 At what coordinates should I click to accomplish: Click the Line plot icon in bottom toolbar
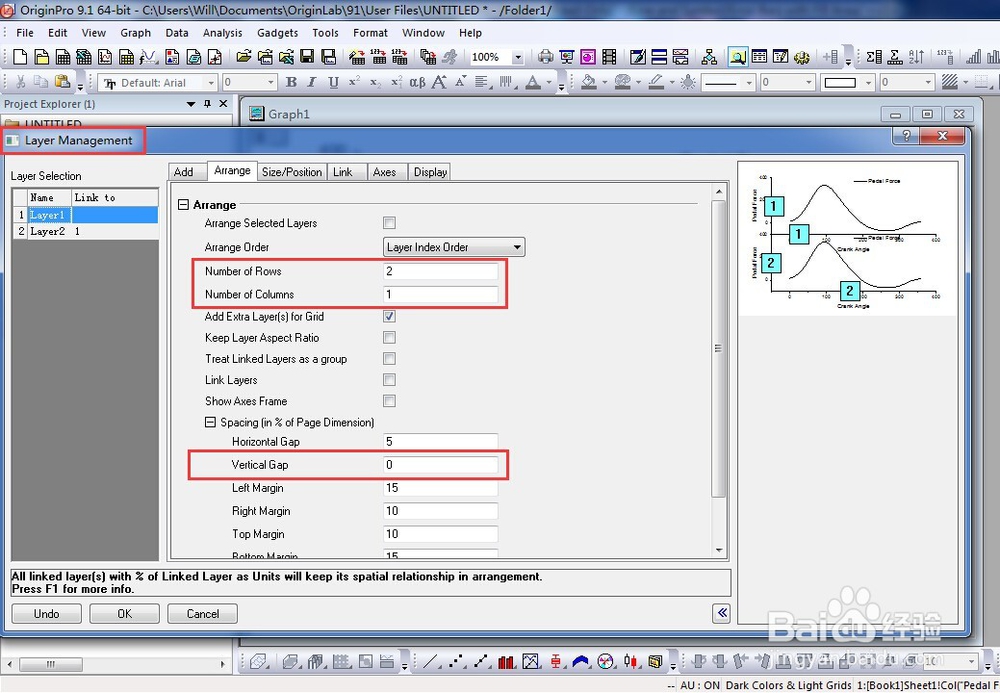tap(430, 661)
